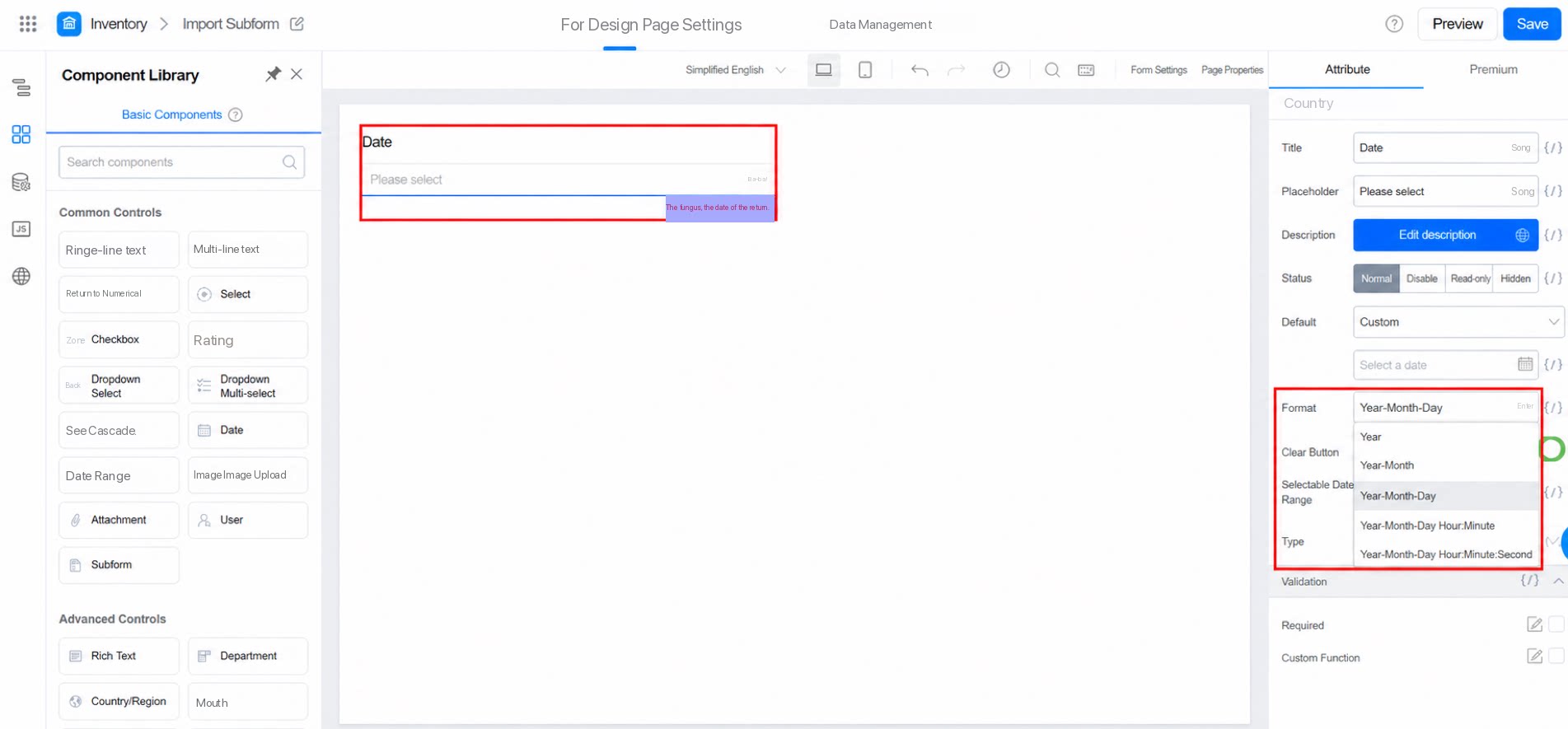Click the search magnifier in top toolbar
1568x729 pixels.
click(x=1052, y=70)
